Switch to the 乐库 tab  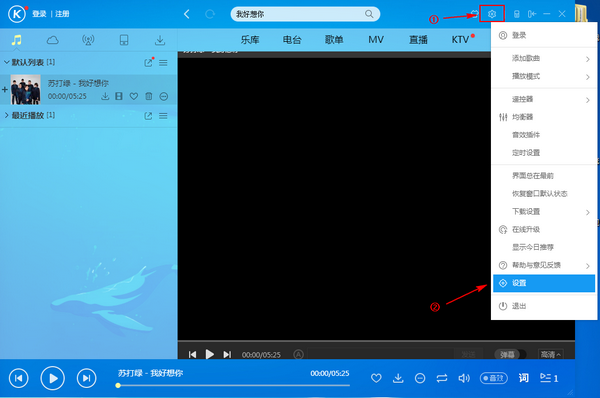click(250, 40)
